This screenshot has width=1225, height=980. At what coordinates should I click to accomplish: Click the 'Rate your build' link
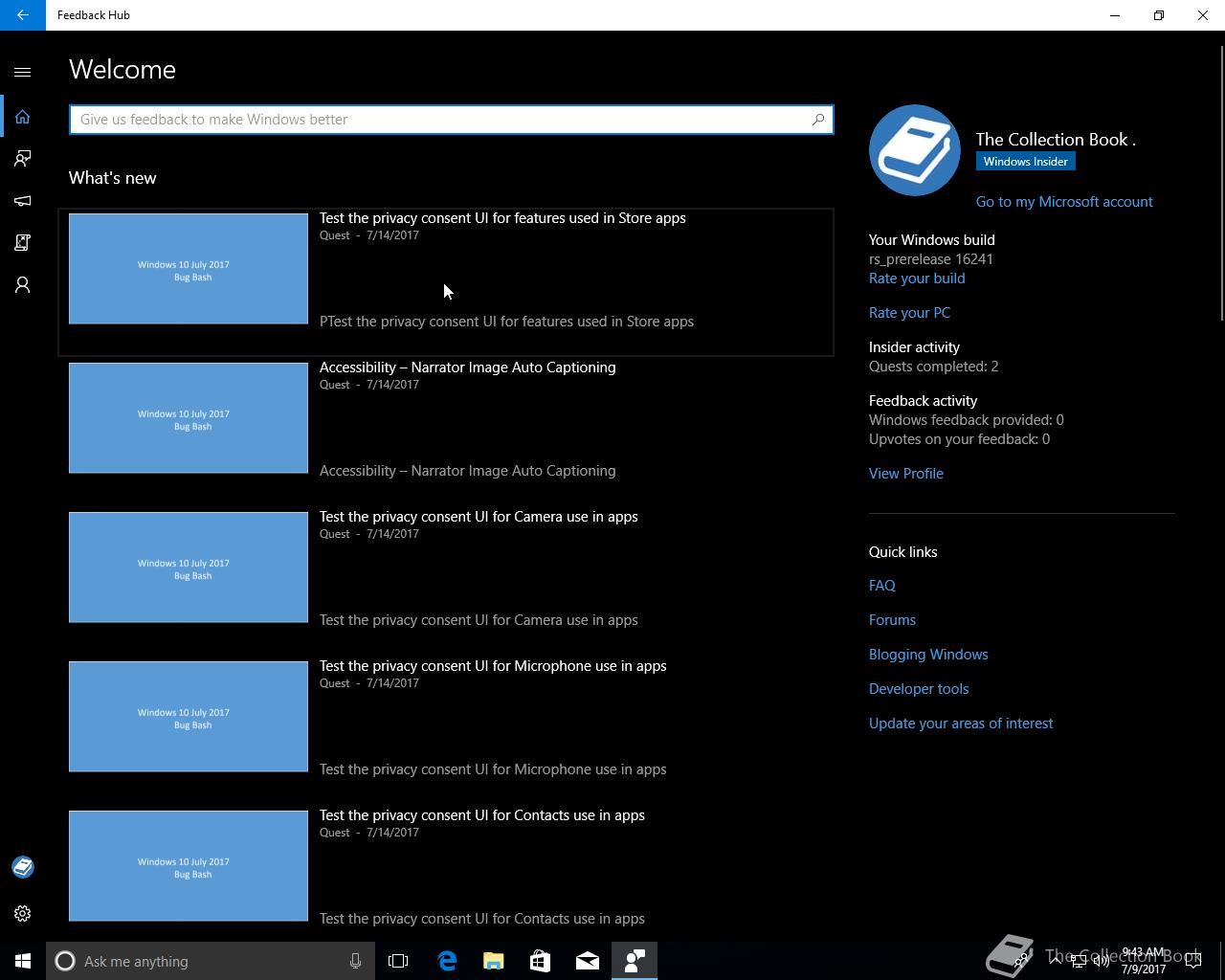[x=917, y=278]
